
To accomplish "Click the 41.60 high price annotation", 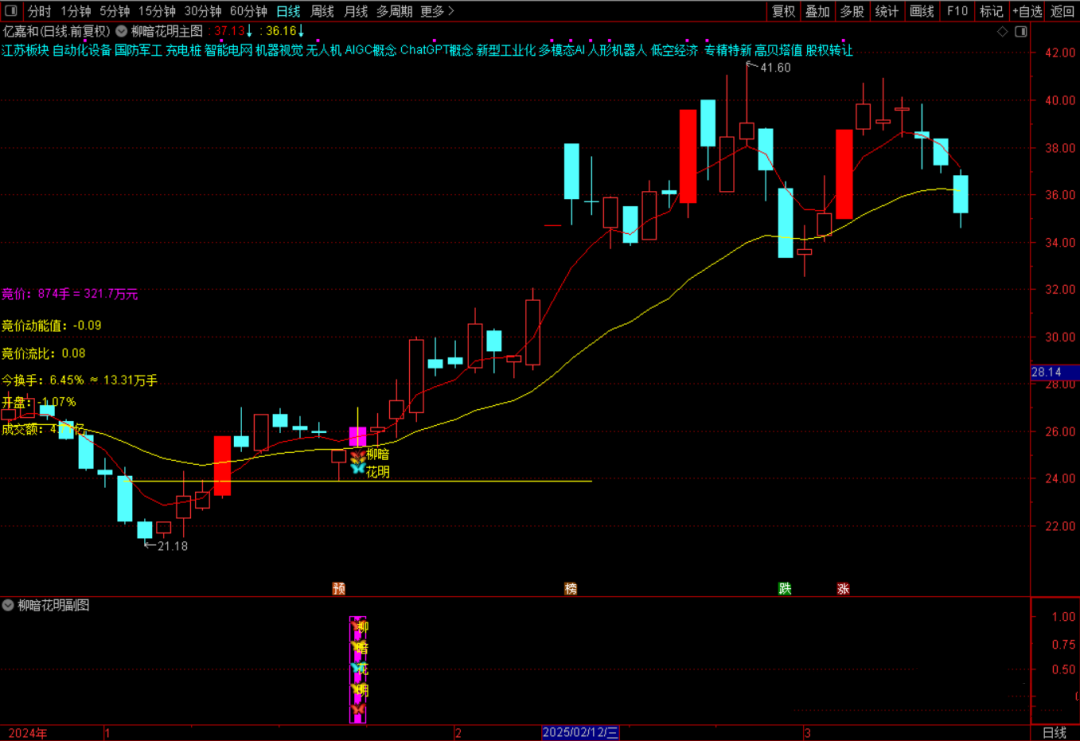I will [775, 68].
